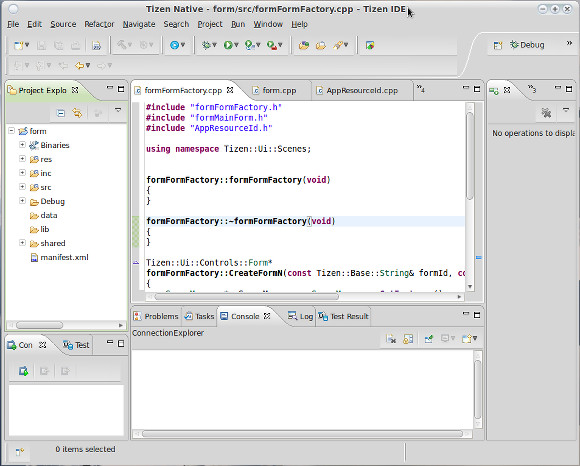
Task: Click the print/build document toolbar icon
Action: click(x=97, y=45)
